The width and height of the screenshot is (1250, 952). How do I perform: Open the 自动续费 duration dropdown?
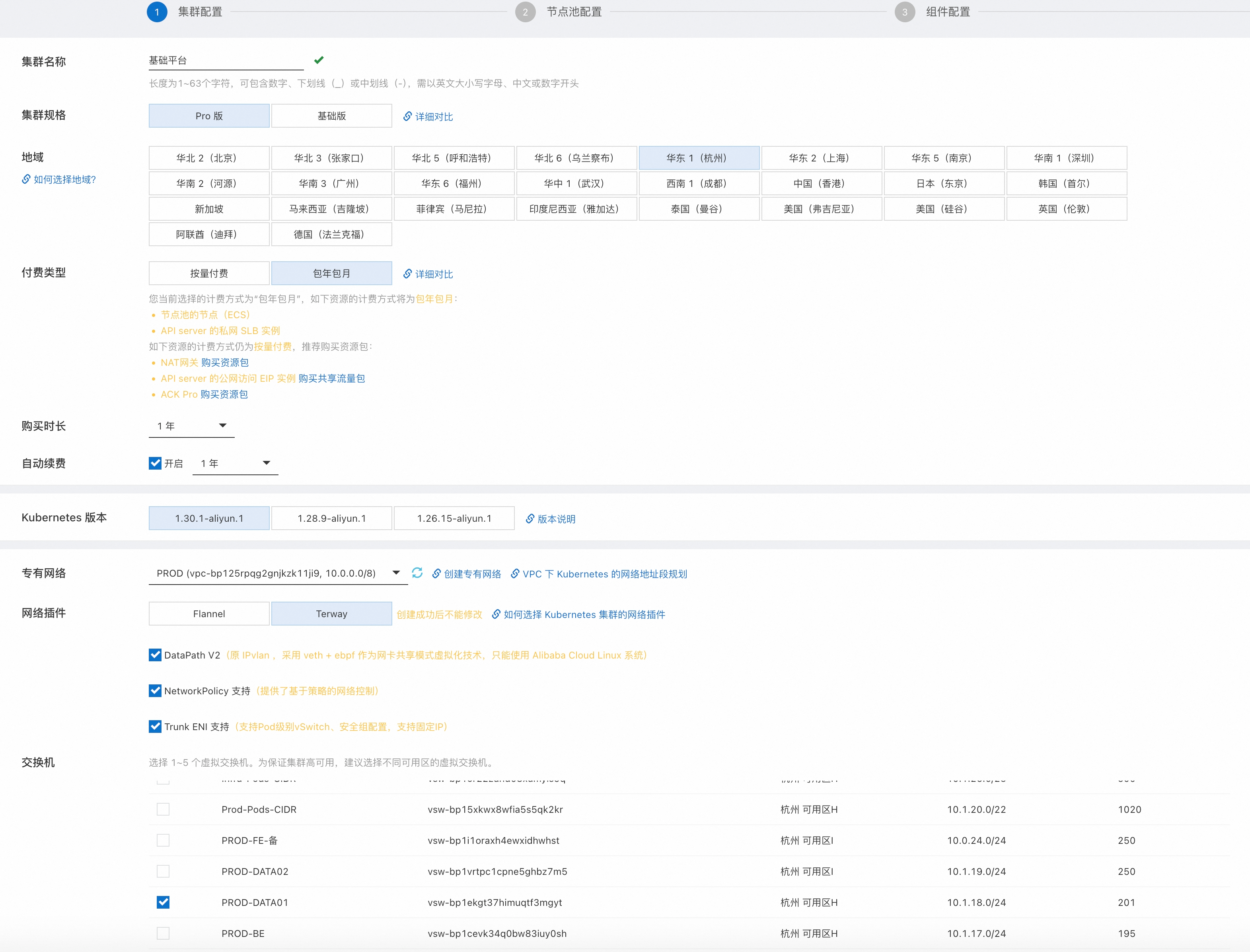[235, 464]
